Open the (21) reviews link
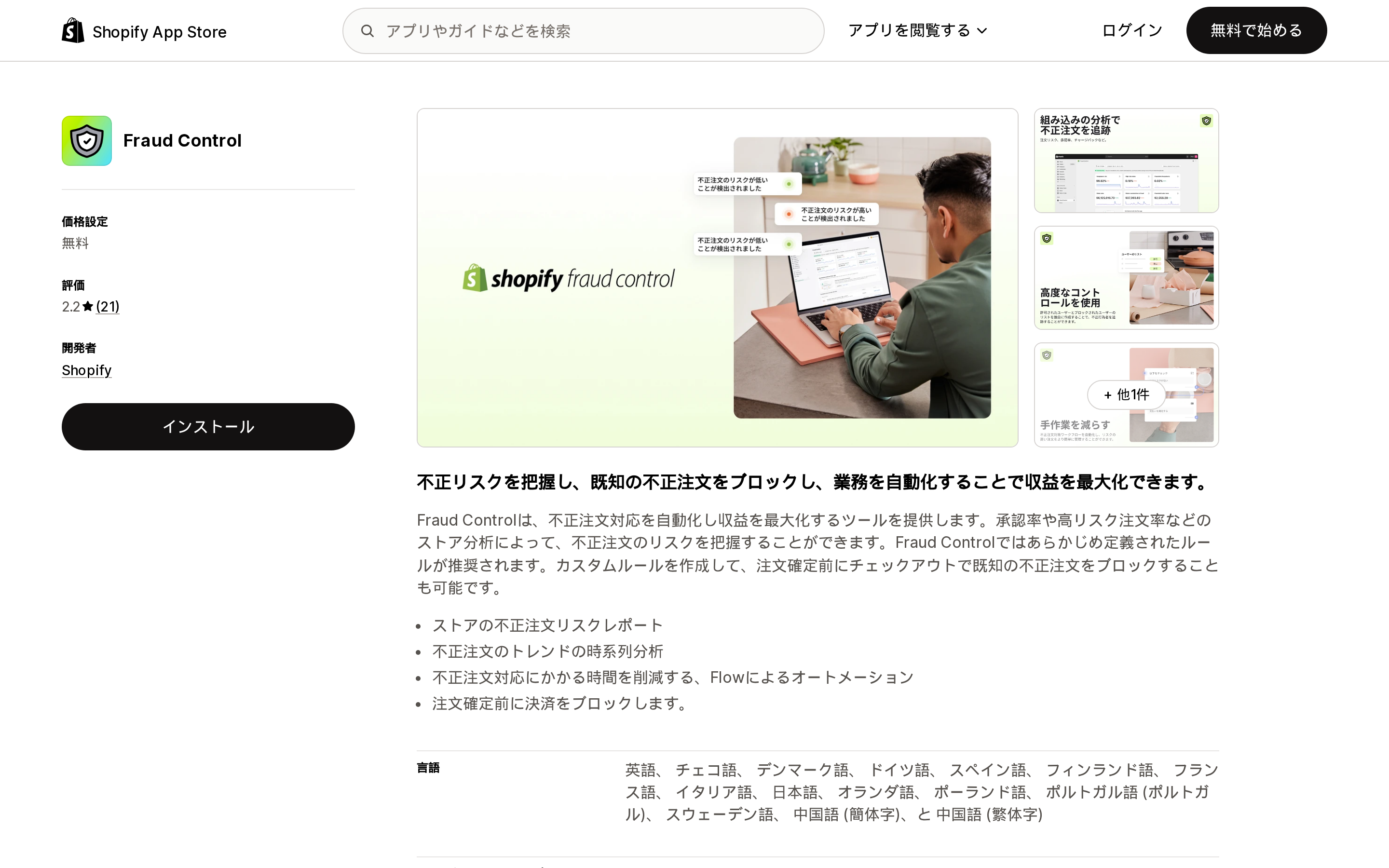The height and width of the screenshot is (868, 1389). tap(108, 307)
